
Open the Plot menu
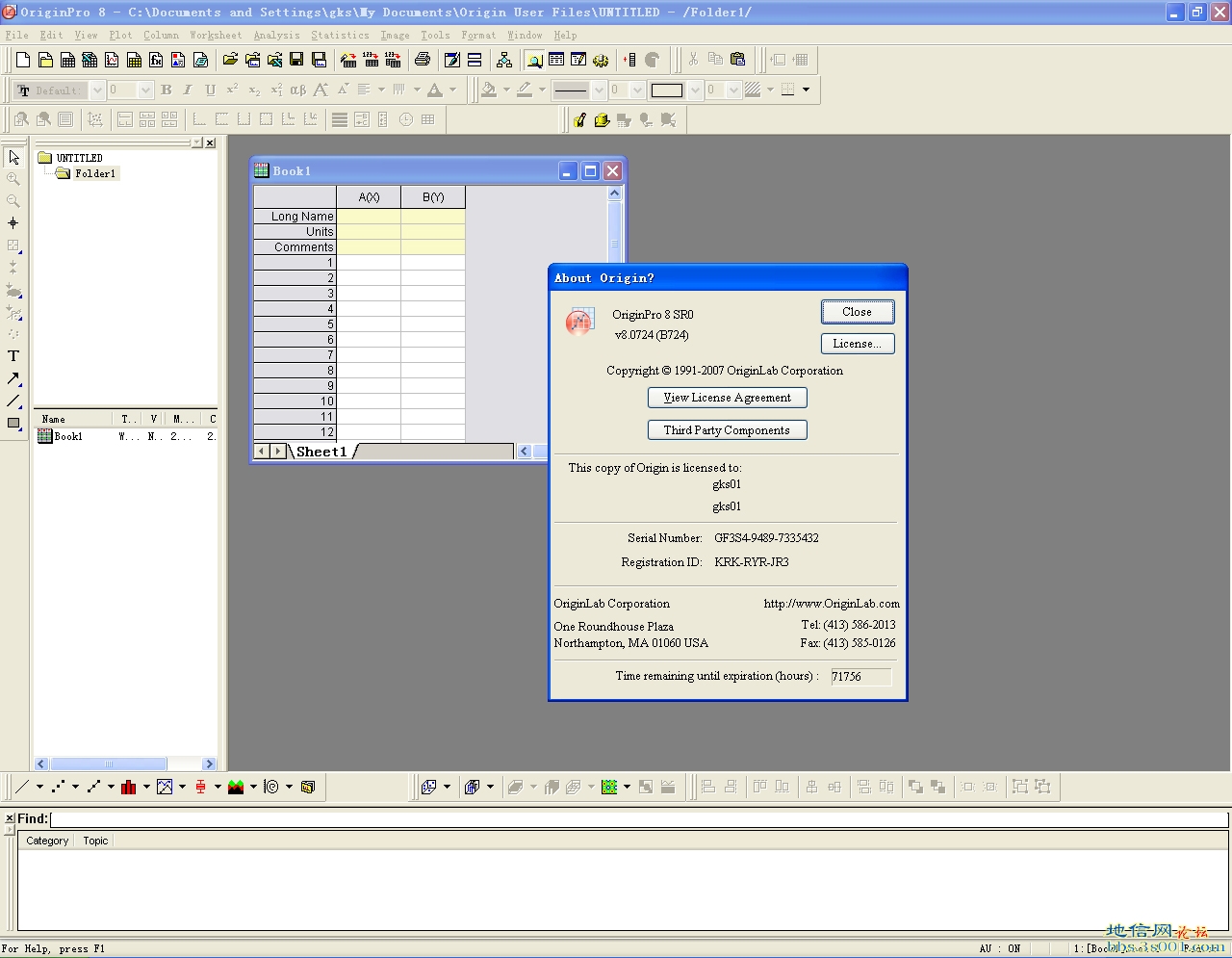point(121,36)
